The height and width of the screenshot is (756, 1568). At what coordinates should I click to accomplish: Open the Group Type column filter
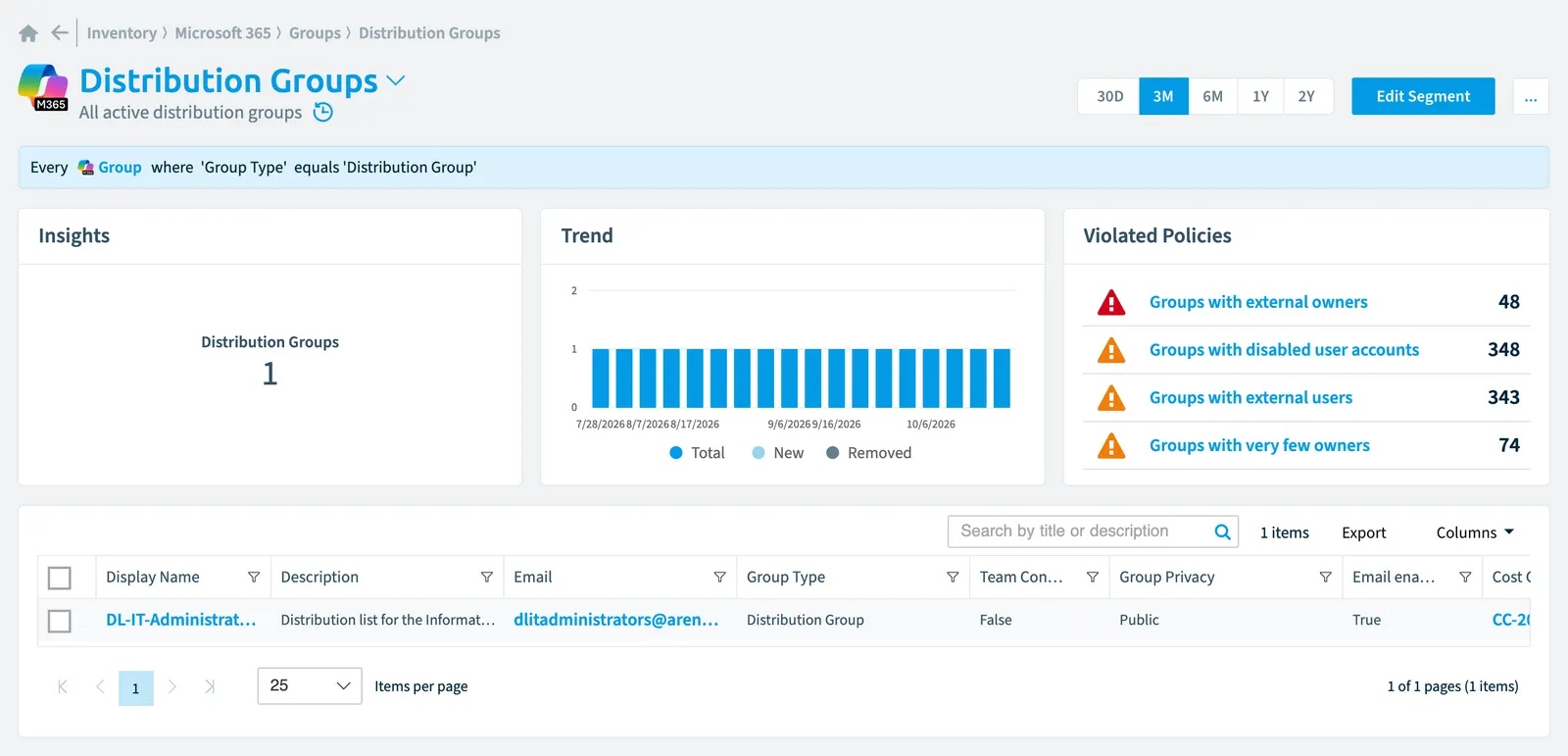(x=953, y=578)
